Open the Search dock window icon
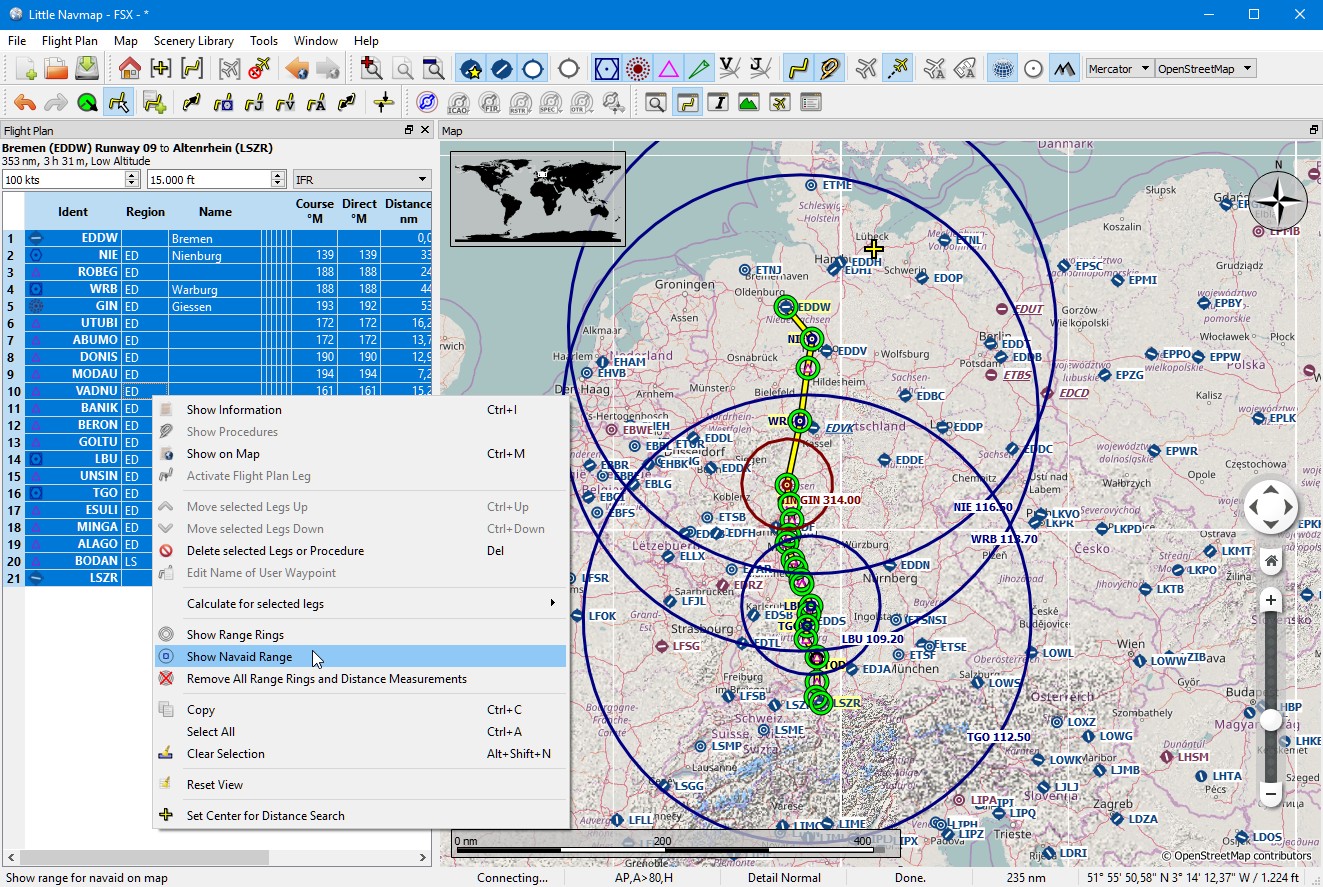Image resolution: width=1323 pixels, height=887 pixels. pyautogui.click(x=655, y=102)
